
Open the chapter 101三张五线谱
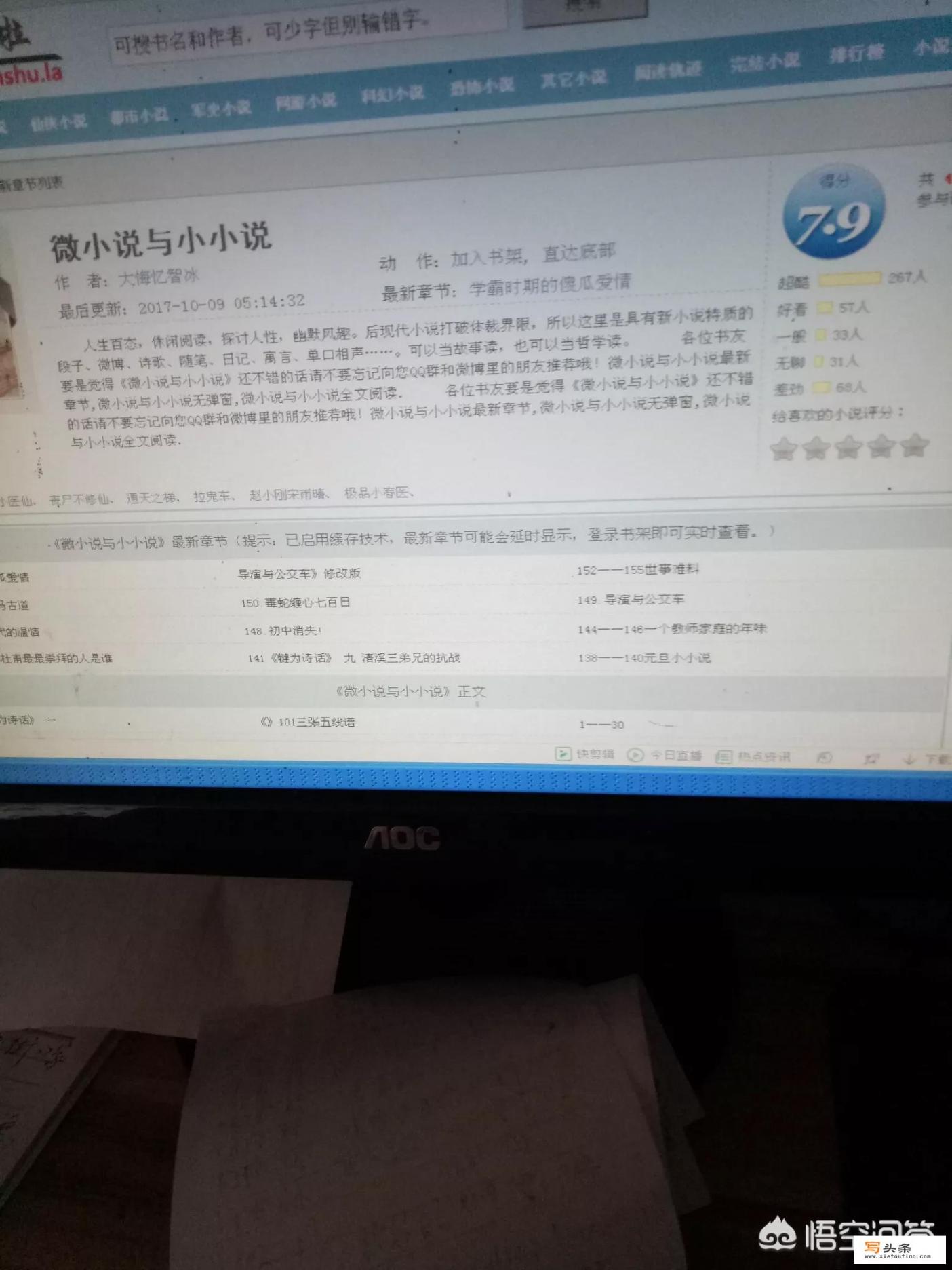coord(307,722)
